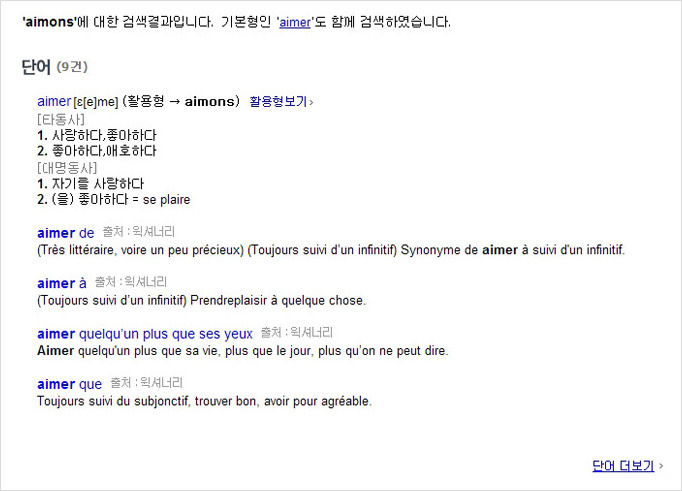The width and height of the screenshot is (682, 491).
Task: Click the [타동사] part-of-speech label
Action: (61, 119)
